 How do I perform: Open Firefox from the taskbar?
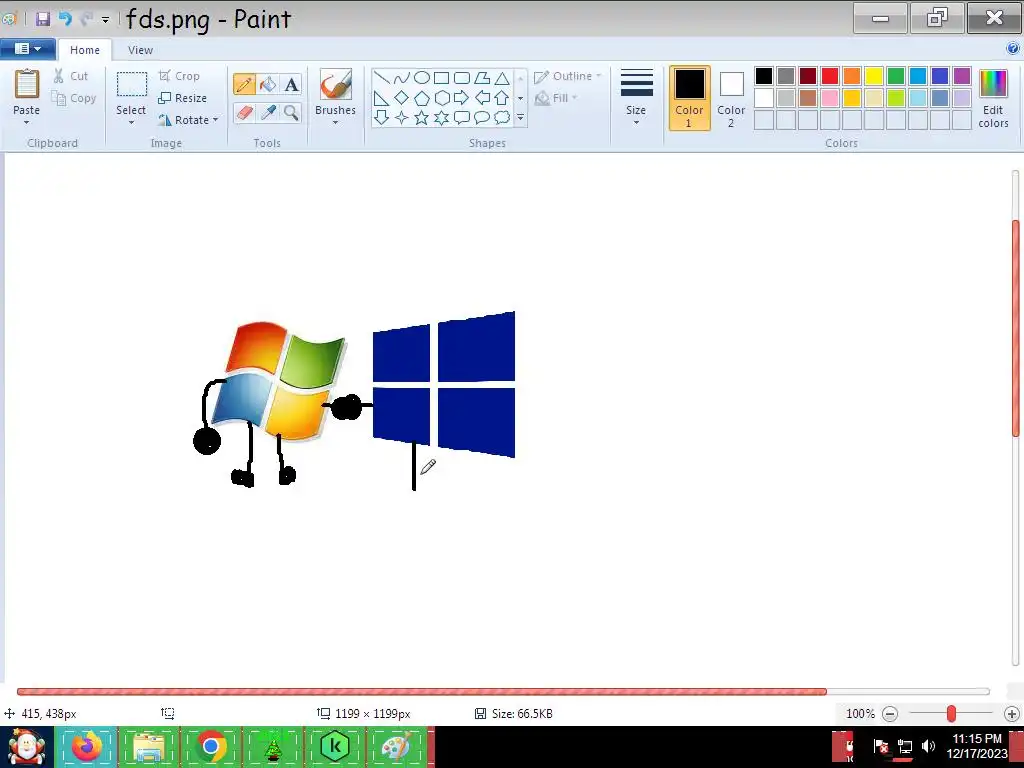pyautogui.click(x=87, y=746)
